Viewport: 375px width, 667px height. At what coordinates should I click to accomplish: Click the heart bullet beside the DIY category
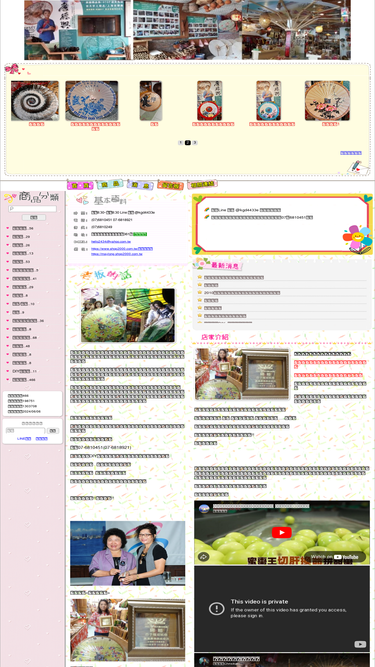click(x=8, y=371)
